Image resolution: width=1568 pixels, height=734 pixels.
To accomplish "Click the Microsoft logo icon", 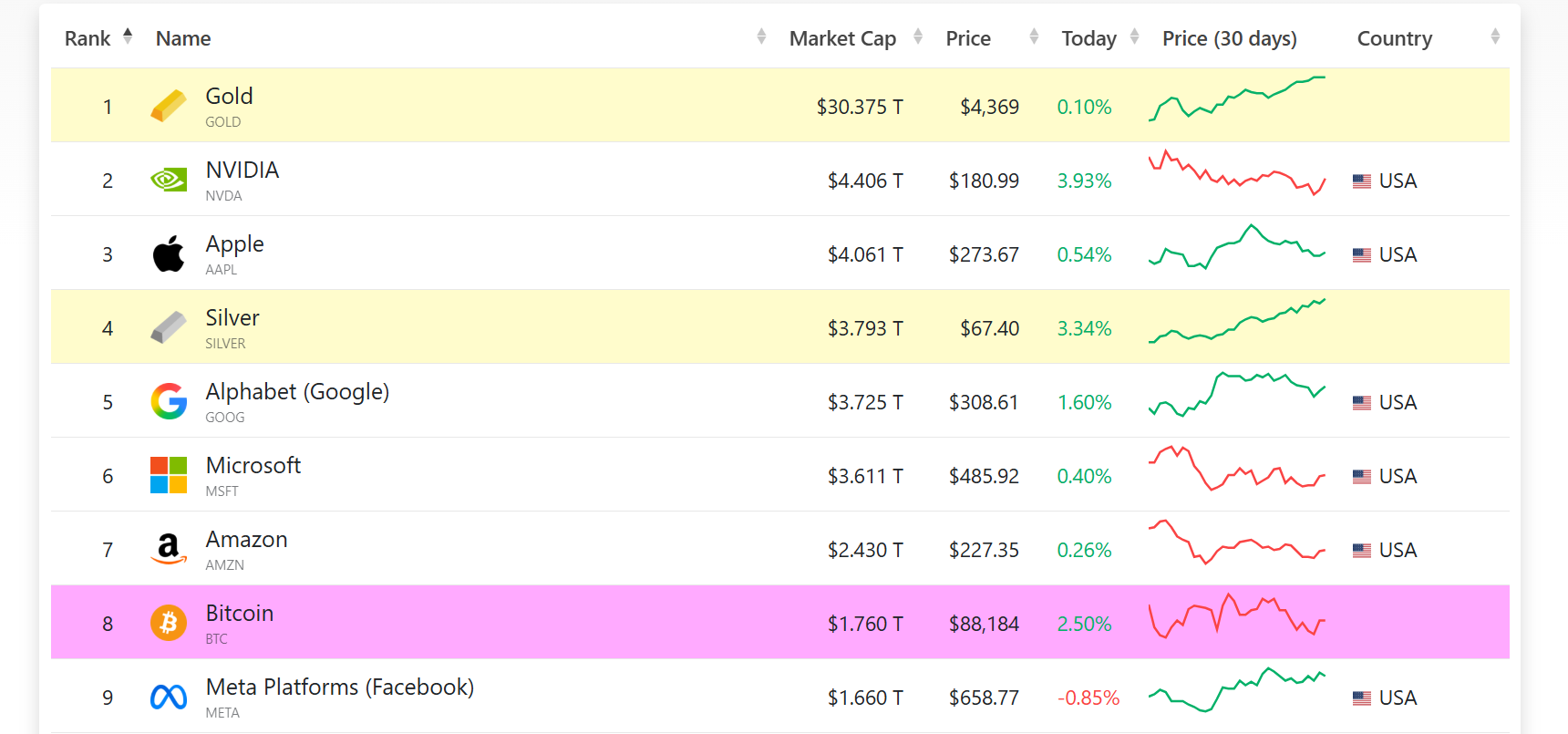I will pyautogui.click(x=169, y=475).
